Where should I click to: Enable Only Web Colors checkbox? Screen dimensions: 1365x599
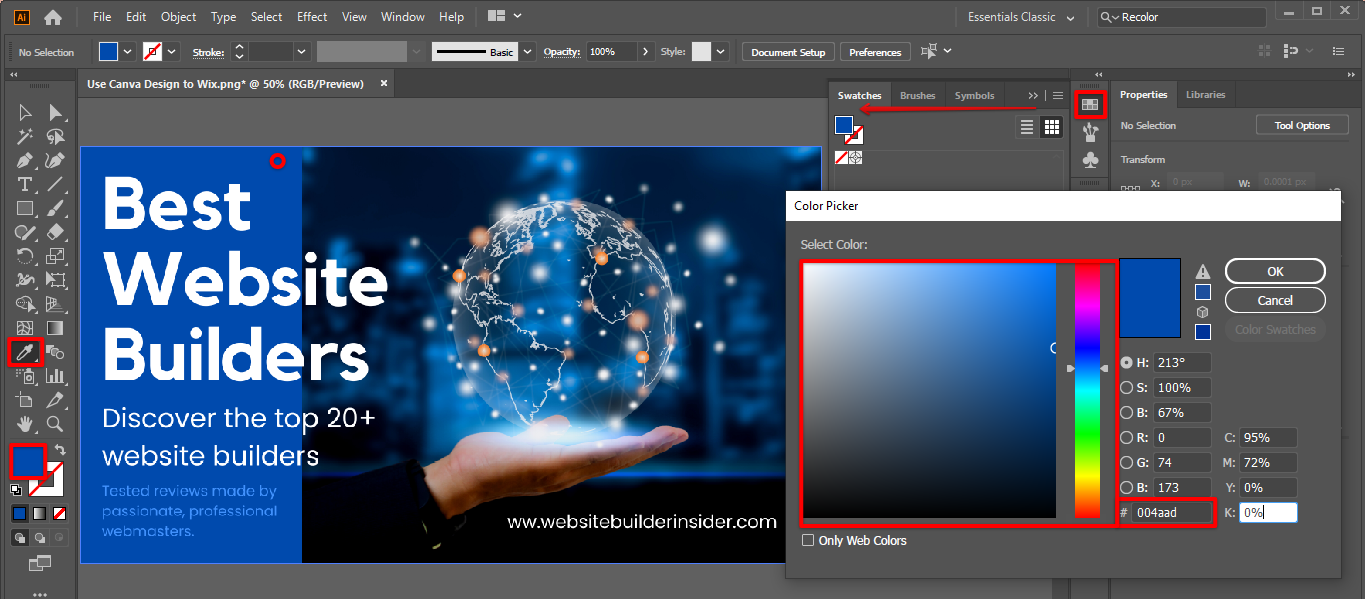coord(808,541)
